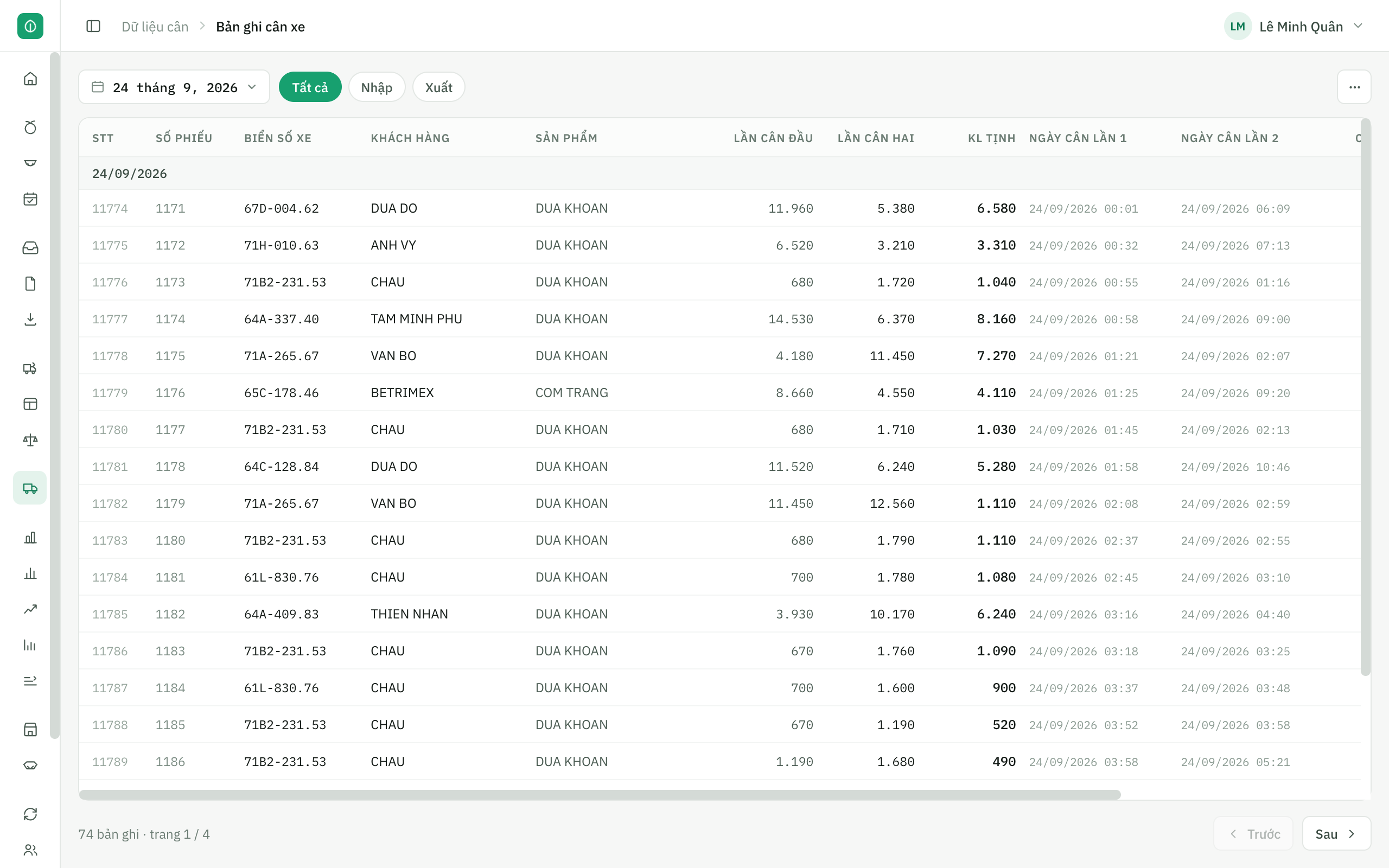Screen dimensions: 1389x868
Task: Open the forklift sidebar icon
Action: click(x=30, y=368)
